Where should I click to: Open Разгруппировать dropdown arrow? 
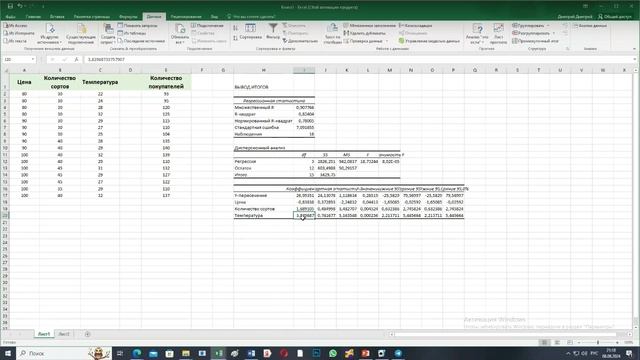[554, 33]
